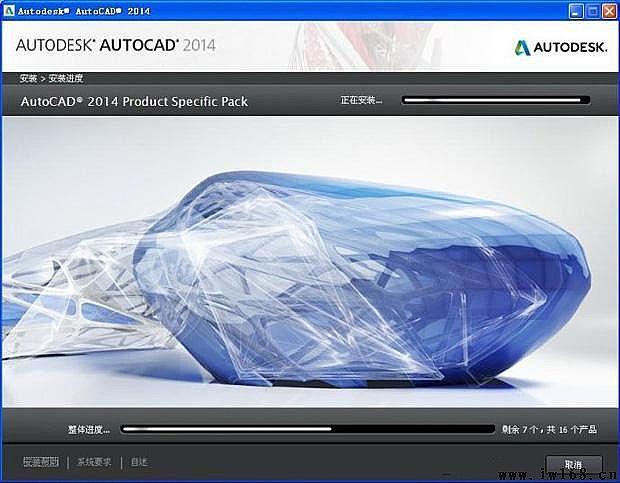620x483 pixels.
Task: Close the installer with the red X
Action: 607,11
